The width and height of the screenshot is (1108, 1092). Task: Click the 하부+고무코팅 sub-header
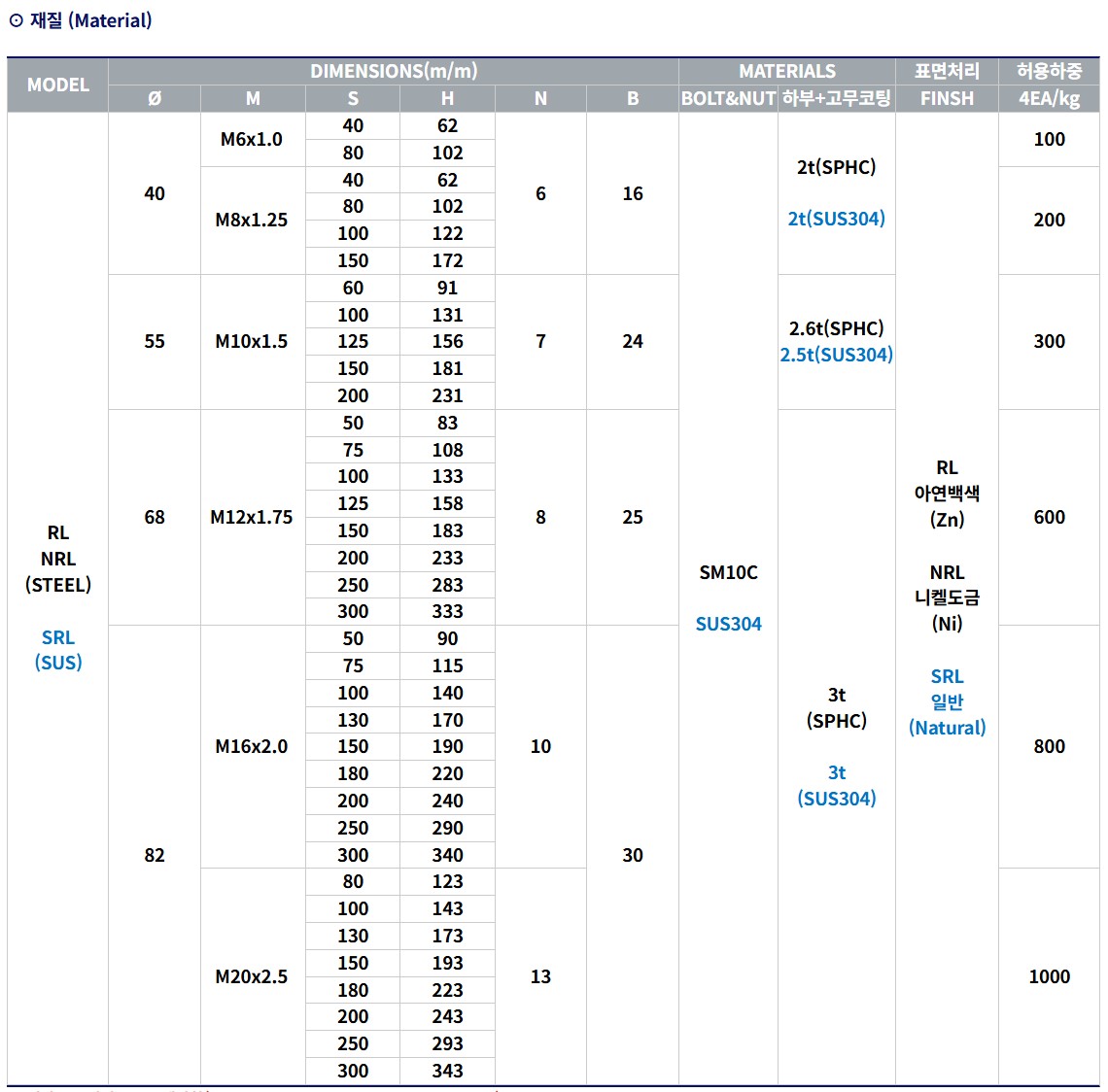pos(836,98)
